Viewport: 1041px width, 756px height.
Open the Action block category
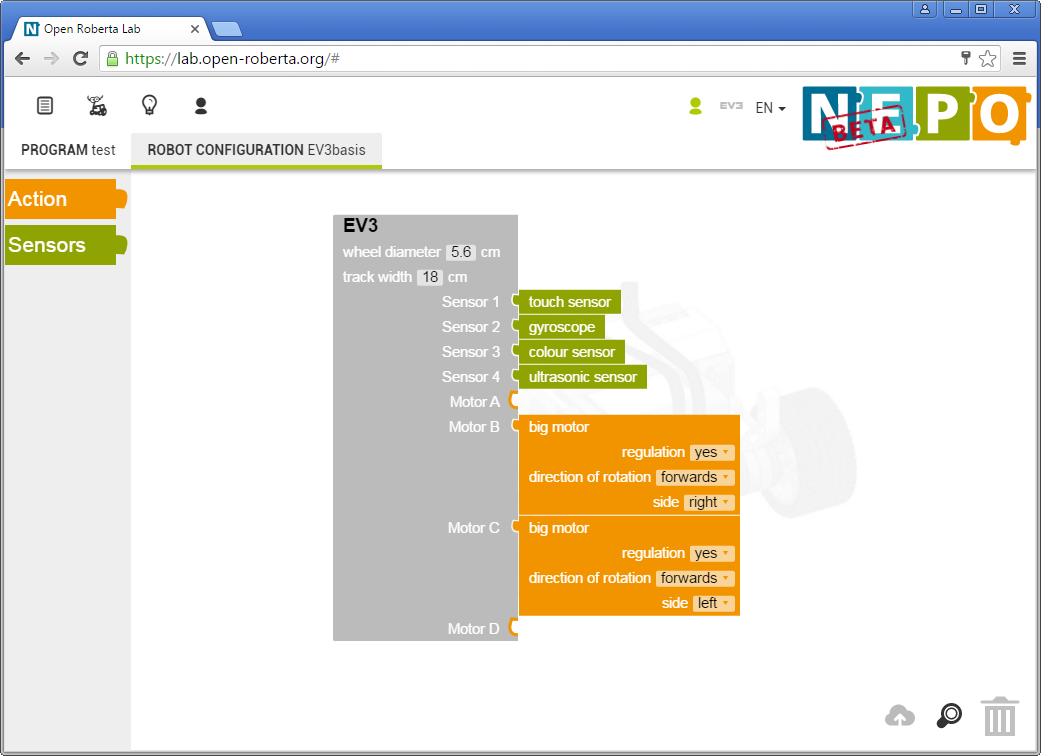pos(65,199)
